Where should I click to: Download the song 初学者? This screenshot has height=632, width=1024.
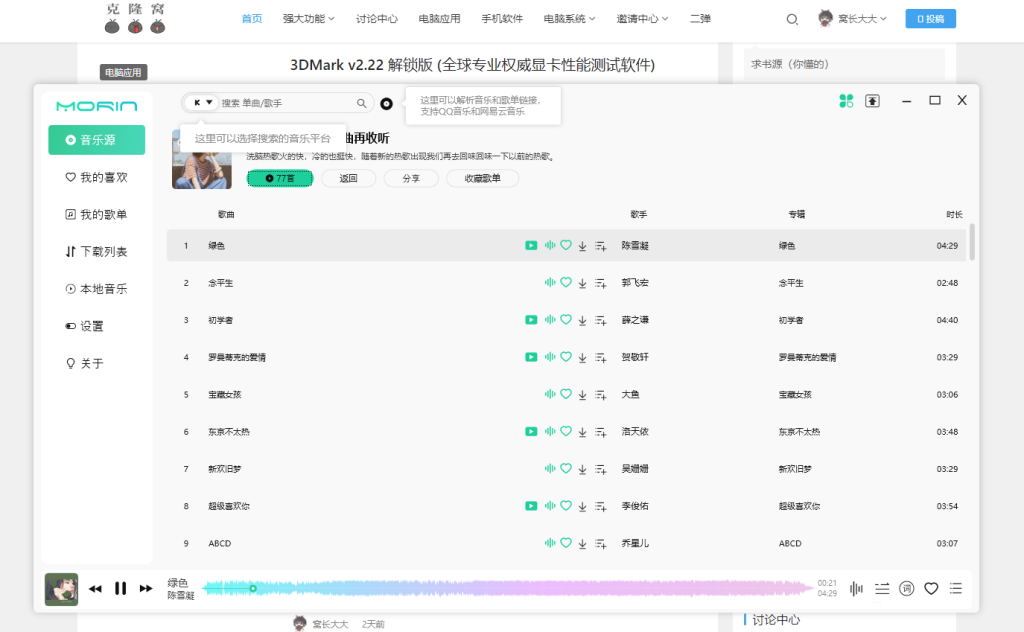pos(582,320)
